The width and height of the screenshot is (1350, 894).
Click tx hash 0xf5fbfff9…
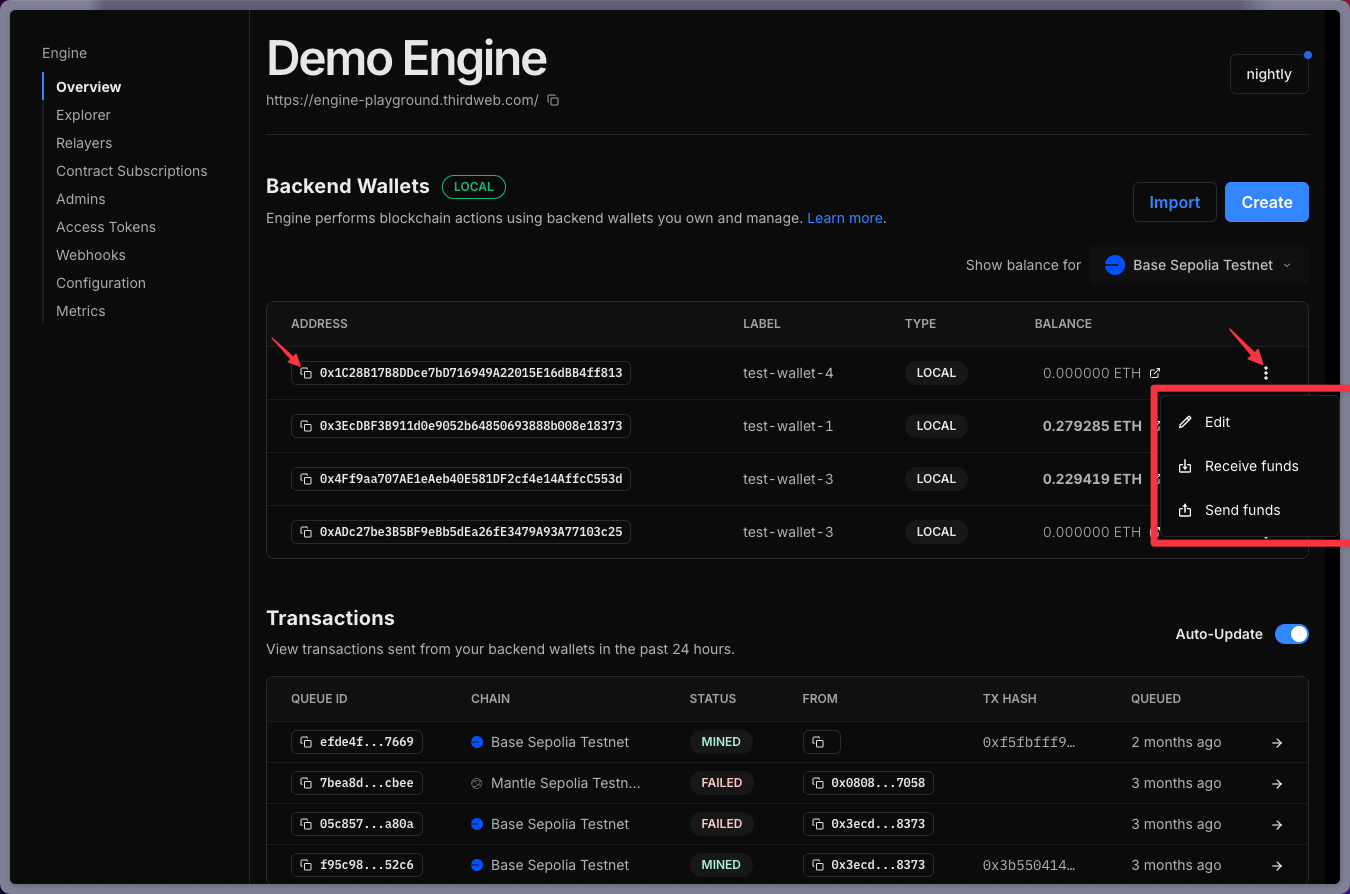(1029, 742)
